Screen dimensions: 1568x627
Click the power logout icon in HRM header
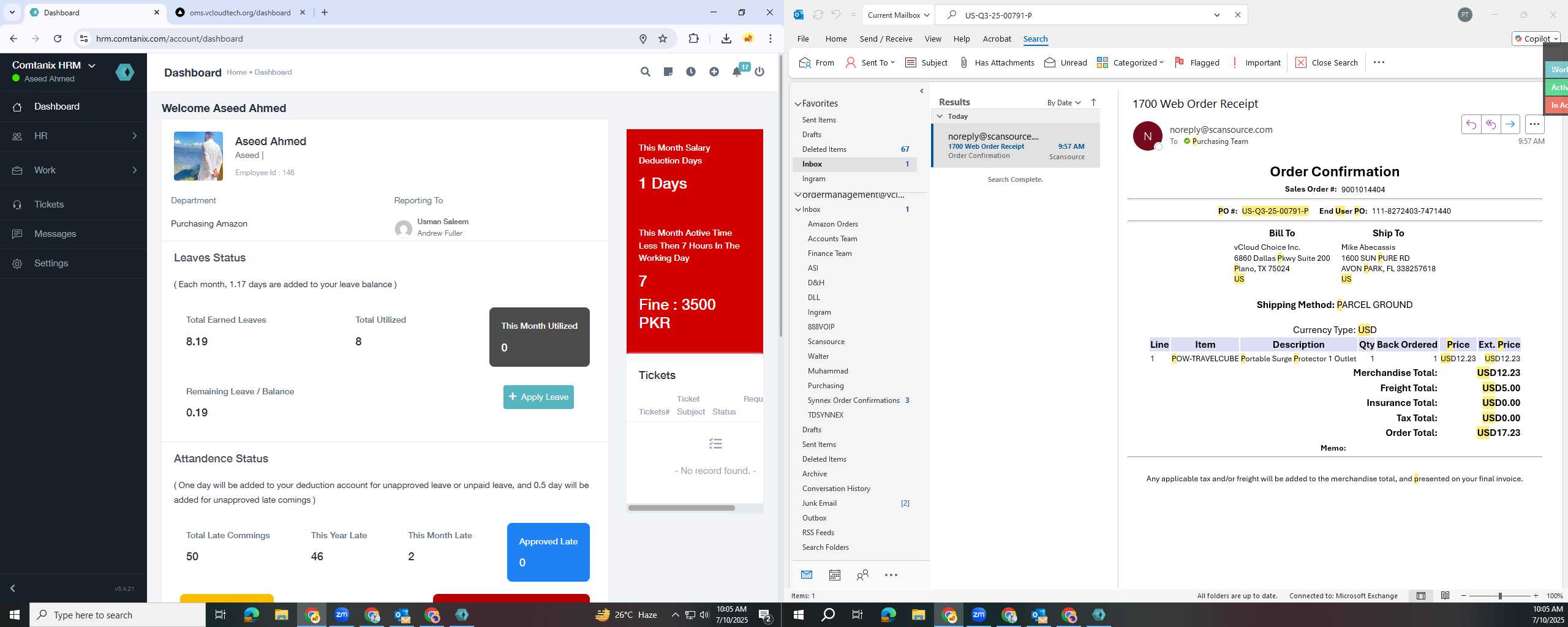click(x=759, y=72)
